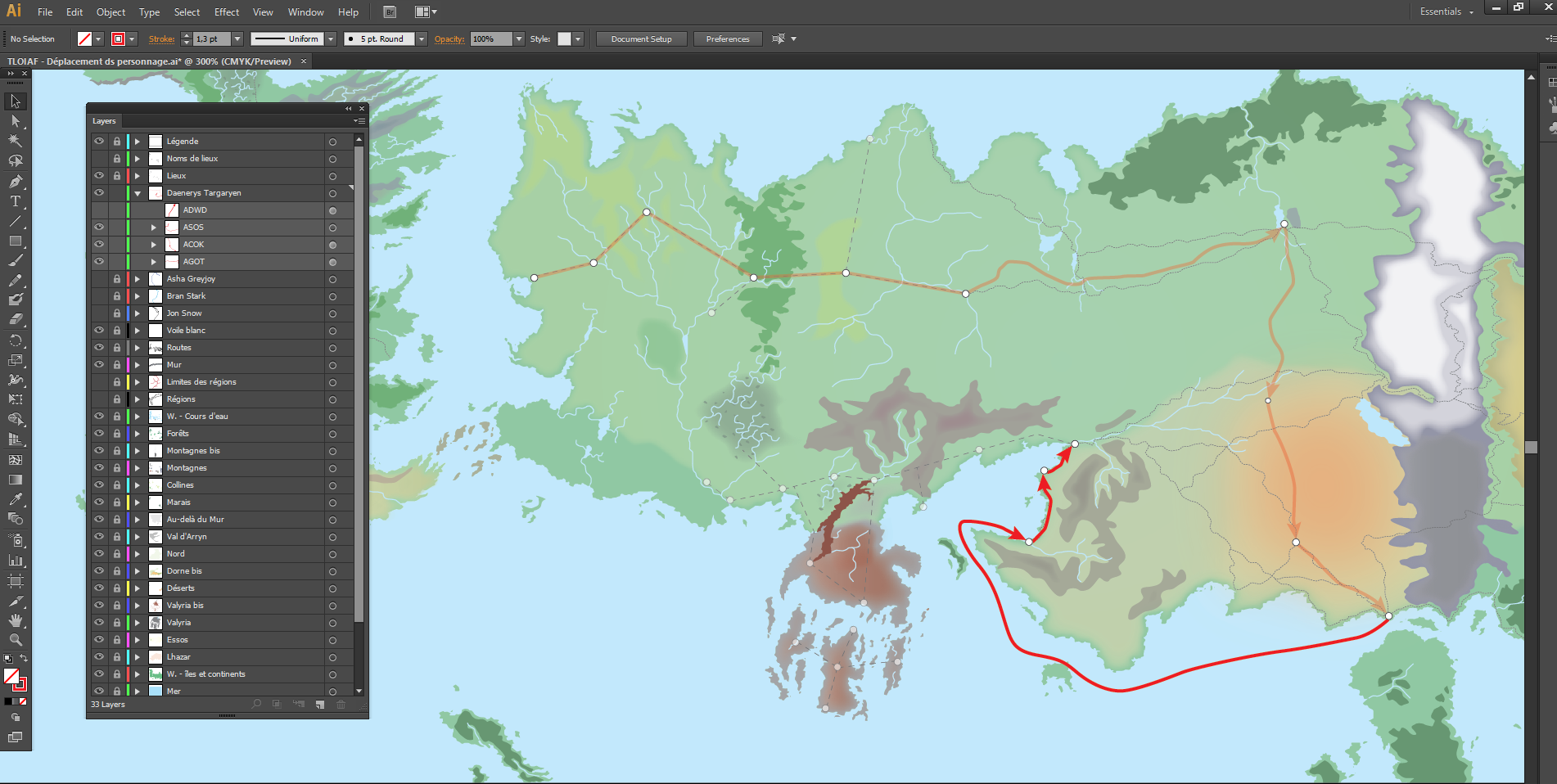This screenshot has width=1557, height=784.
Task: Choose the Rotate tool
Action: (16, 340)
